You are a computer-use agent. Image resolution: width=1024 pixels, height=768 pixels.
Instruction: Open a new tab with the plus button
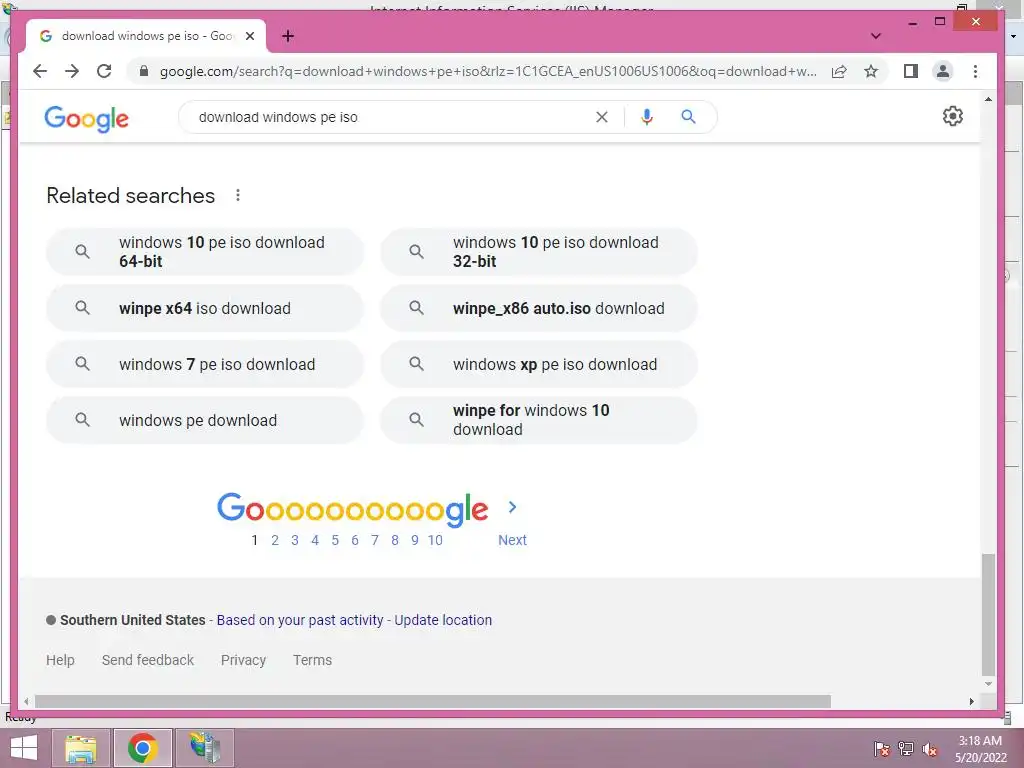point(288,36)
